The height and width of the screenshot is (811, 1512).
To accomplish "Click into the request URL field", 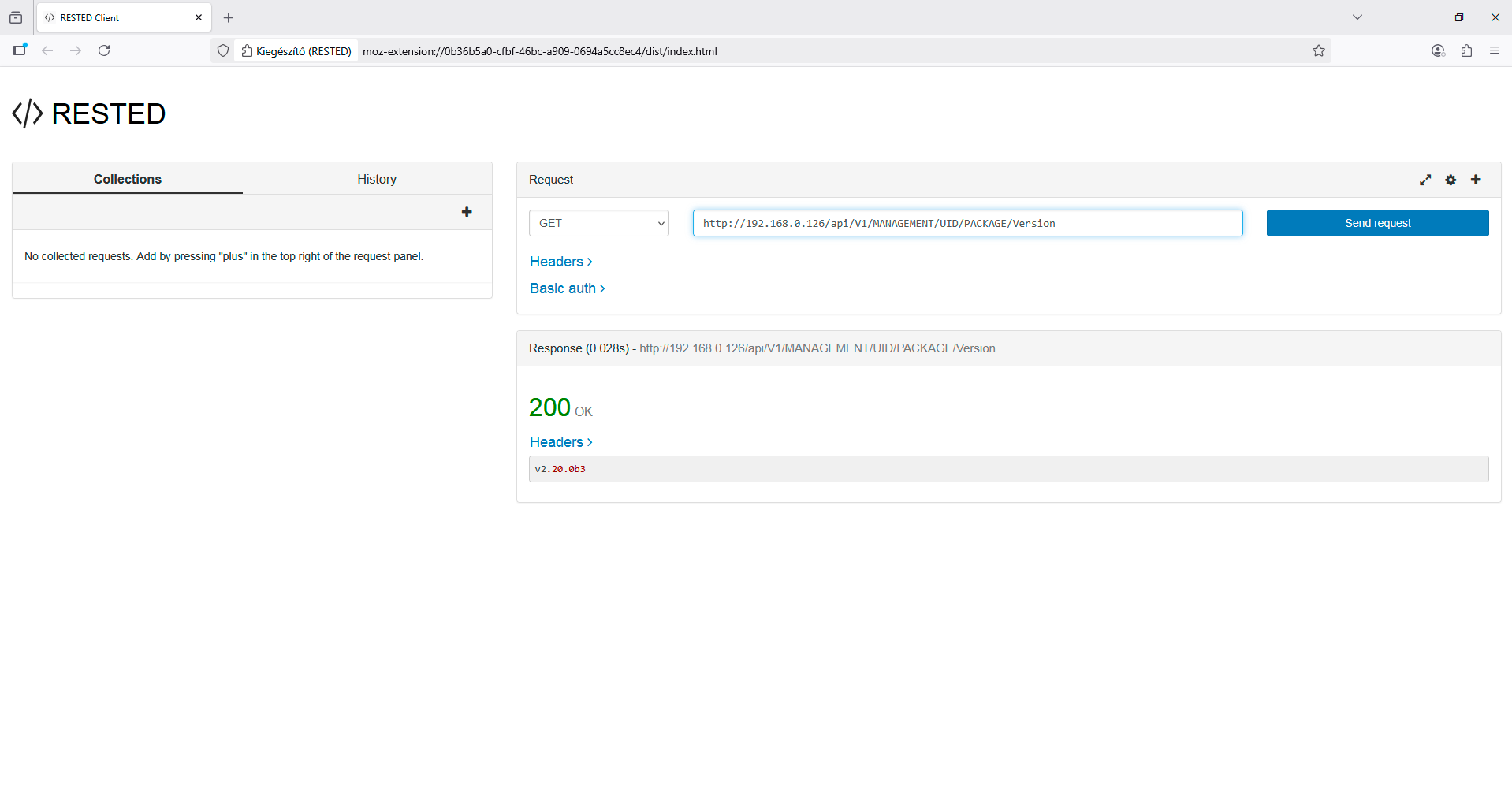I will [x=967, y=223].
